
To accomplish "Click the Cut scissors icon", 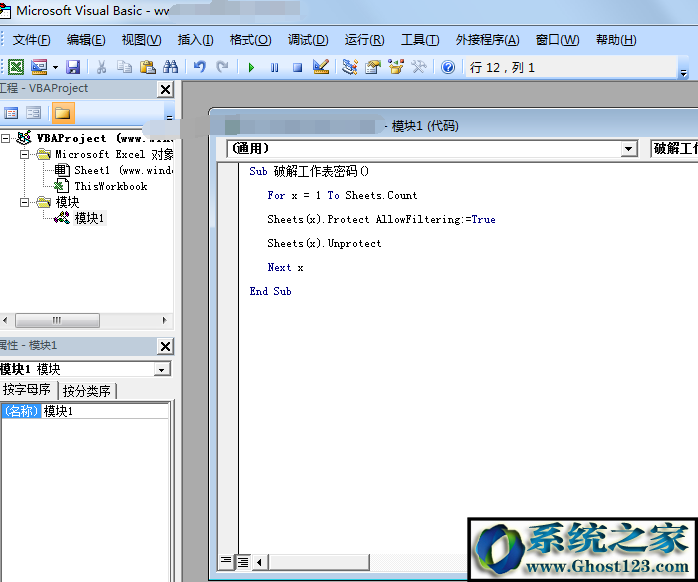I will 101,67.
